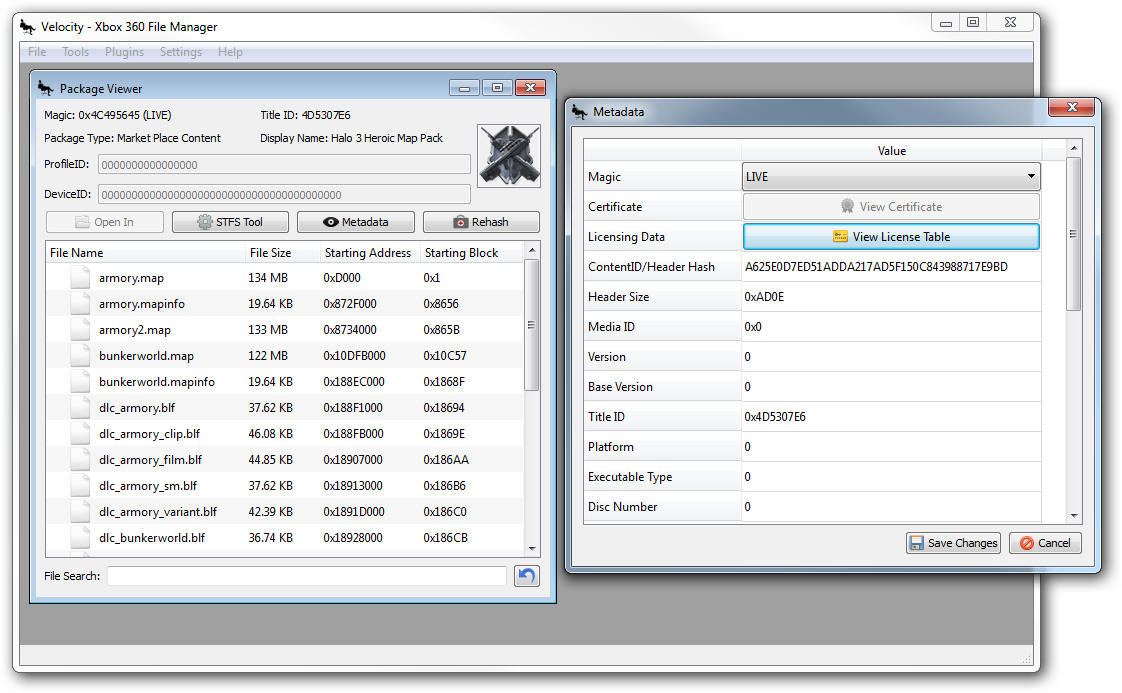Image resolution: width=1122 pixels, height=693 pixels.
Task: Click the Base Version value cell
Action: (891, 387)
